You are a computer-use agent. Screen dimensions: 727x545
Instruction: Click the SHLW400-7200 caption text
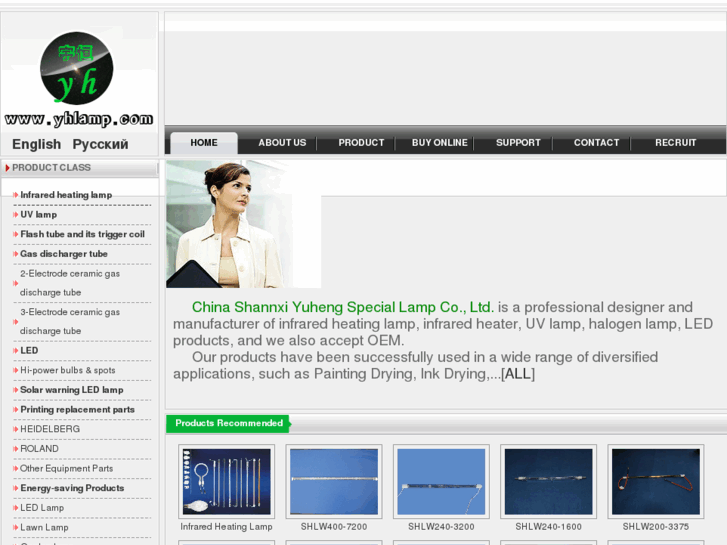tap(334, 527)
